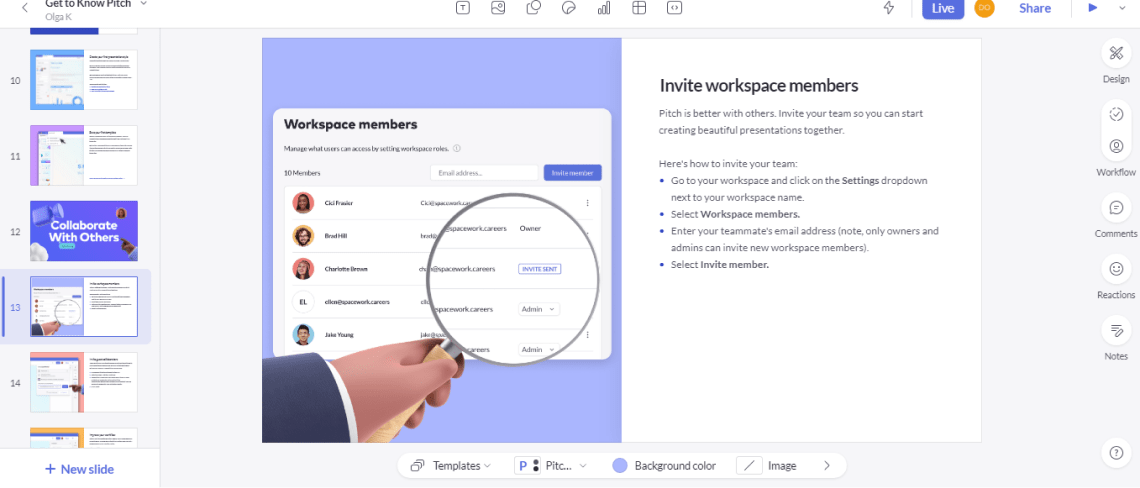Click the INVITE SENT badge
Viewport: 1140px width, 488px height.
[x=539, y=268]
